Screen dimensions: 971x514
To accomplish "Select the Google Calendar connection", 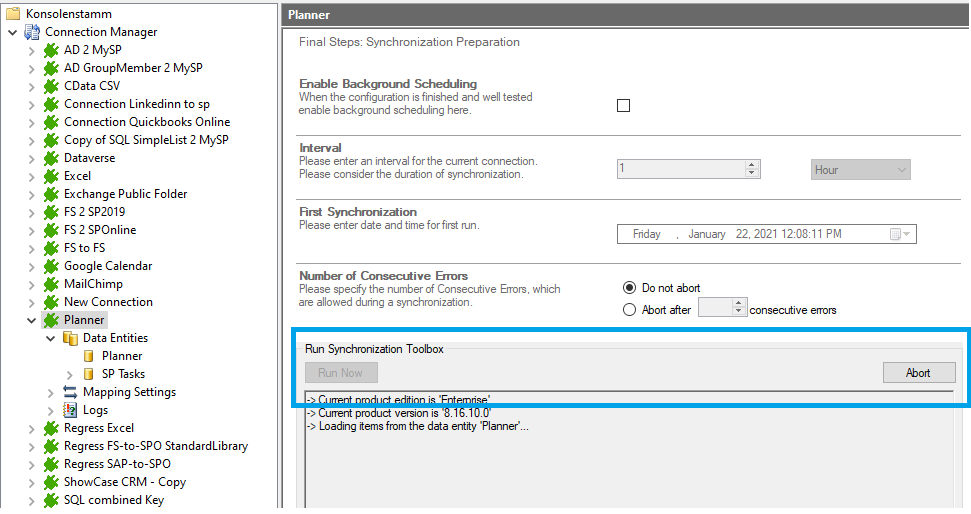I will pyautogui.click(x=108, y=266).
